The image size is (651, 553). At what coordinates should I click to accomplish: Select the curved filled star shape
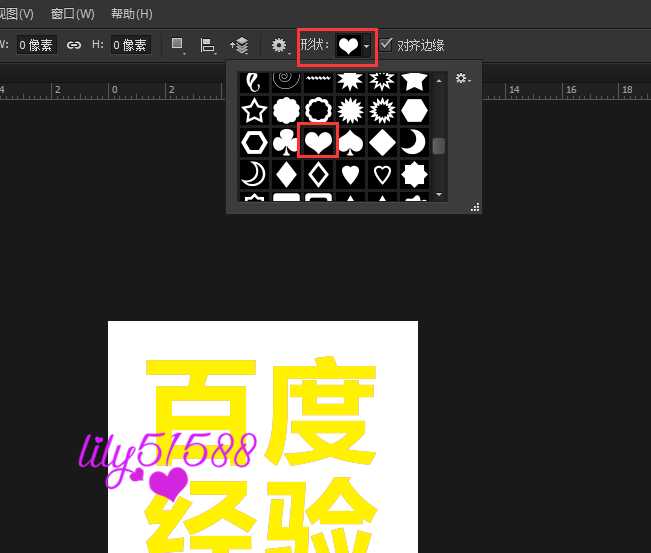coord(414,82)
